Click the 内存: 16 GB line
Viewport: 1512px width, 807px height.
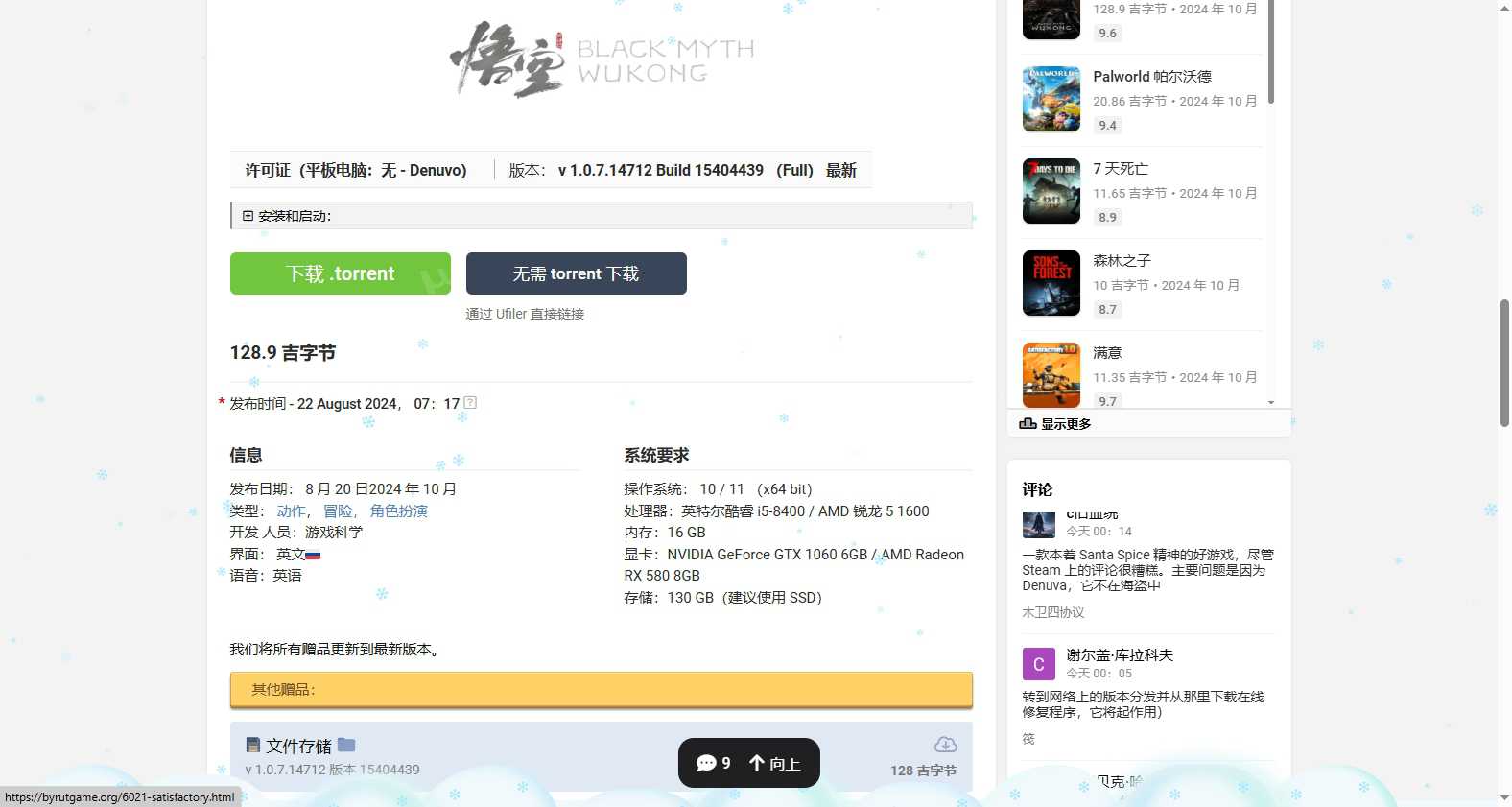(665, 533)
